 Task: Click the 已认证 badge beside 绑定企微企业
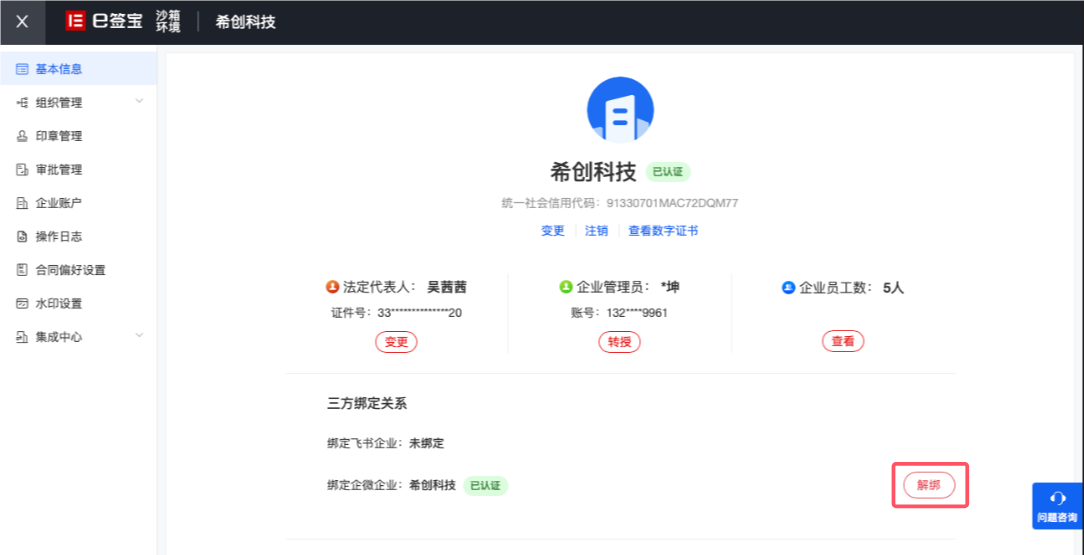485,486
